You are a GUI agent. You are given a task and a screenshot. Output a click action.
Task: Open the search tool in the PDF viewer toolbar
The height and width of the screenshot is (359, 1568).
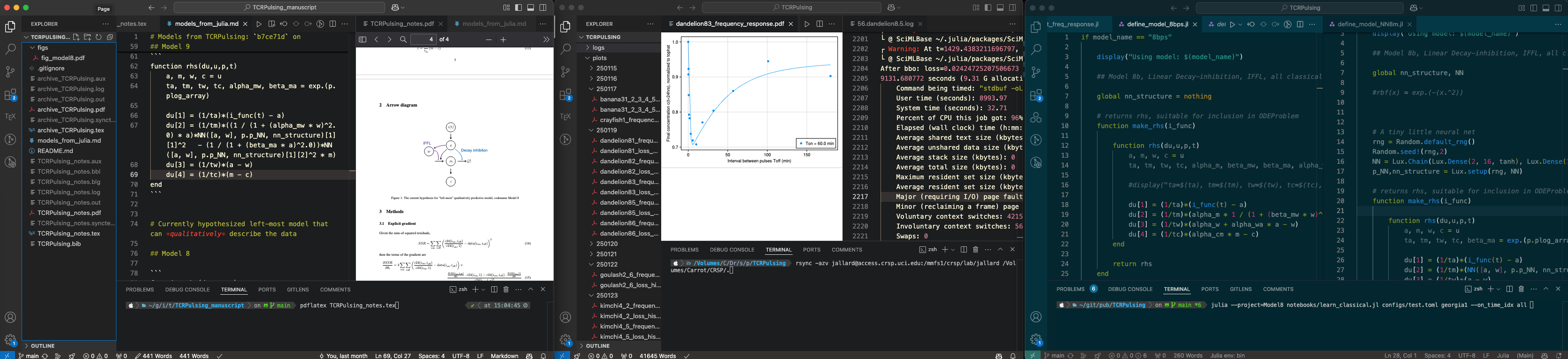point(403,39)
